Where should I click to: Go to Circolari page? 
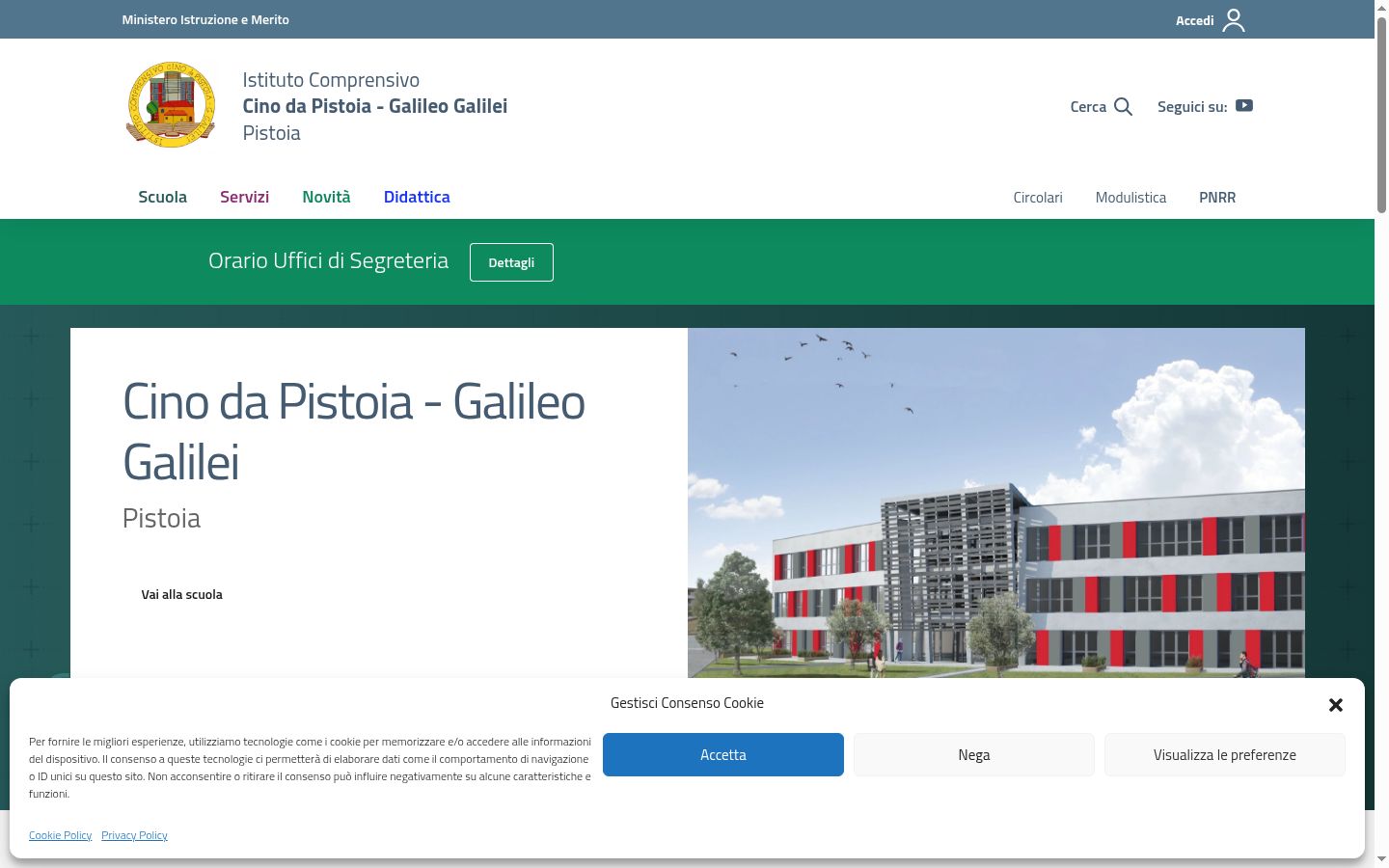point(1038,198)
